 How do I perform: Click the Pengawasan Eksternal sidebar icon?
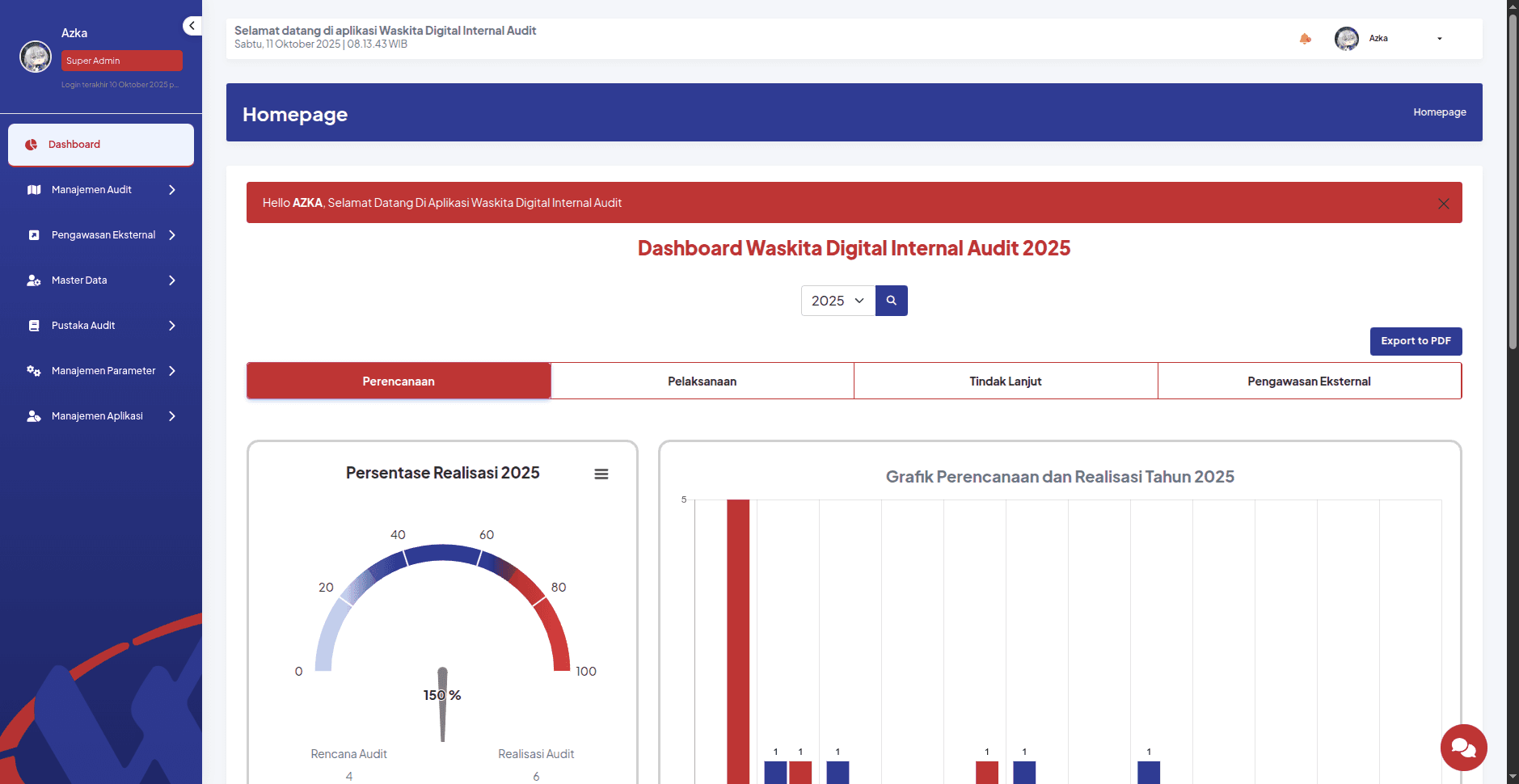34,234
